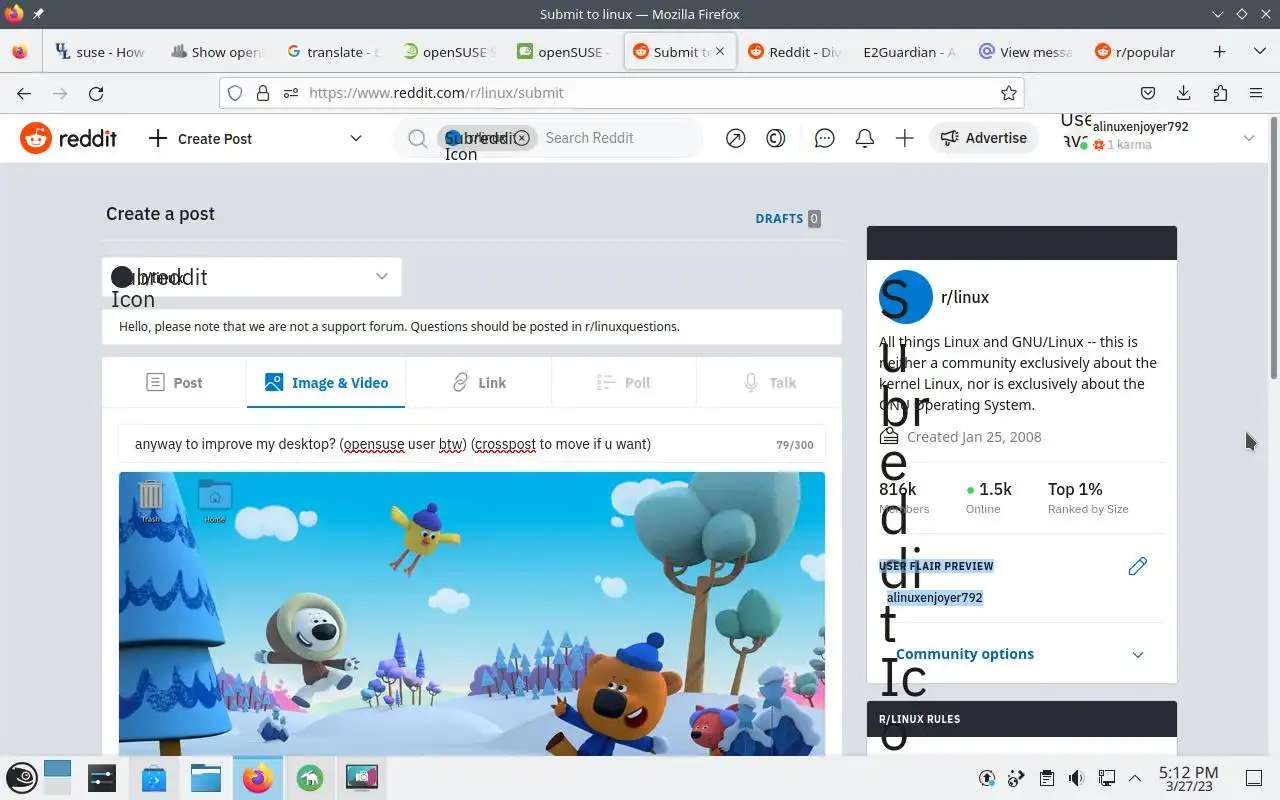The height and width of the screenshot is (800, 1280).
Task: Click into the post title field
Action: point(472,444)
